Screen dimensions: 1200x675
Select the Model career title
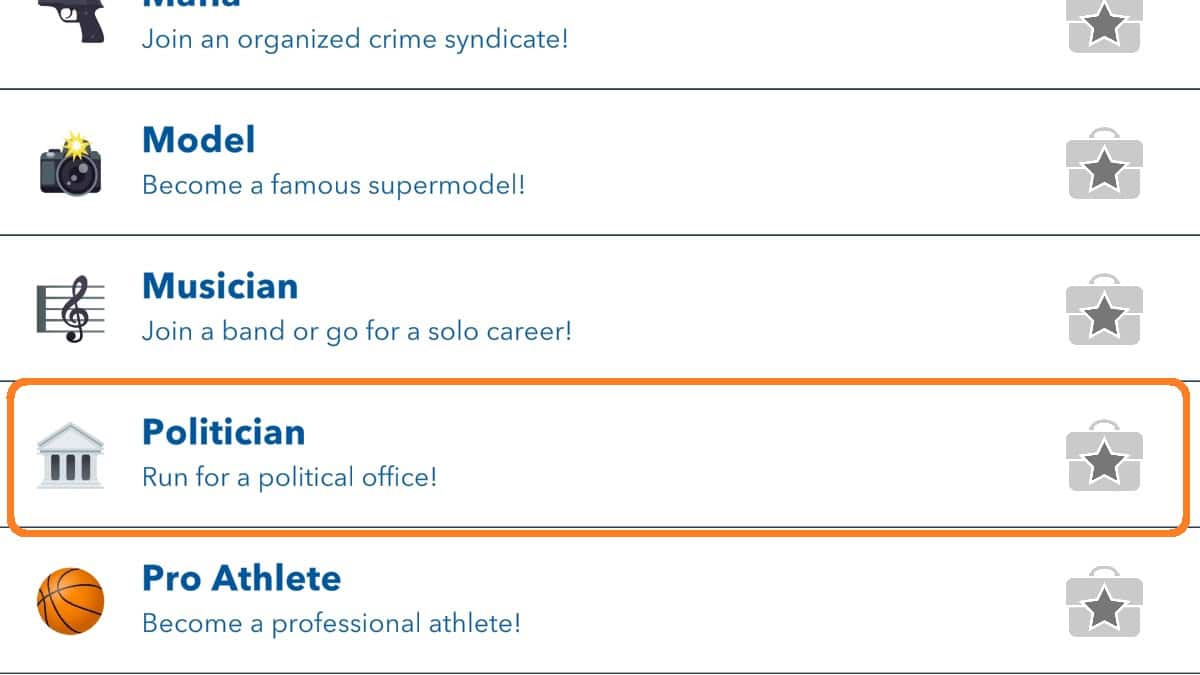click(199, 140)
